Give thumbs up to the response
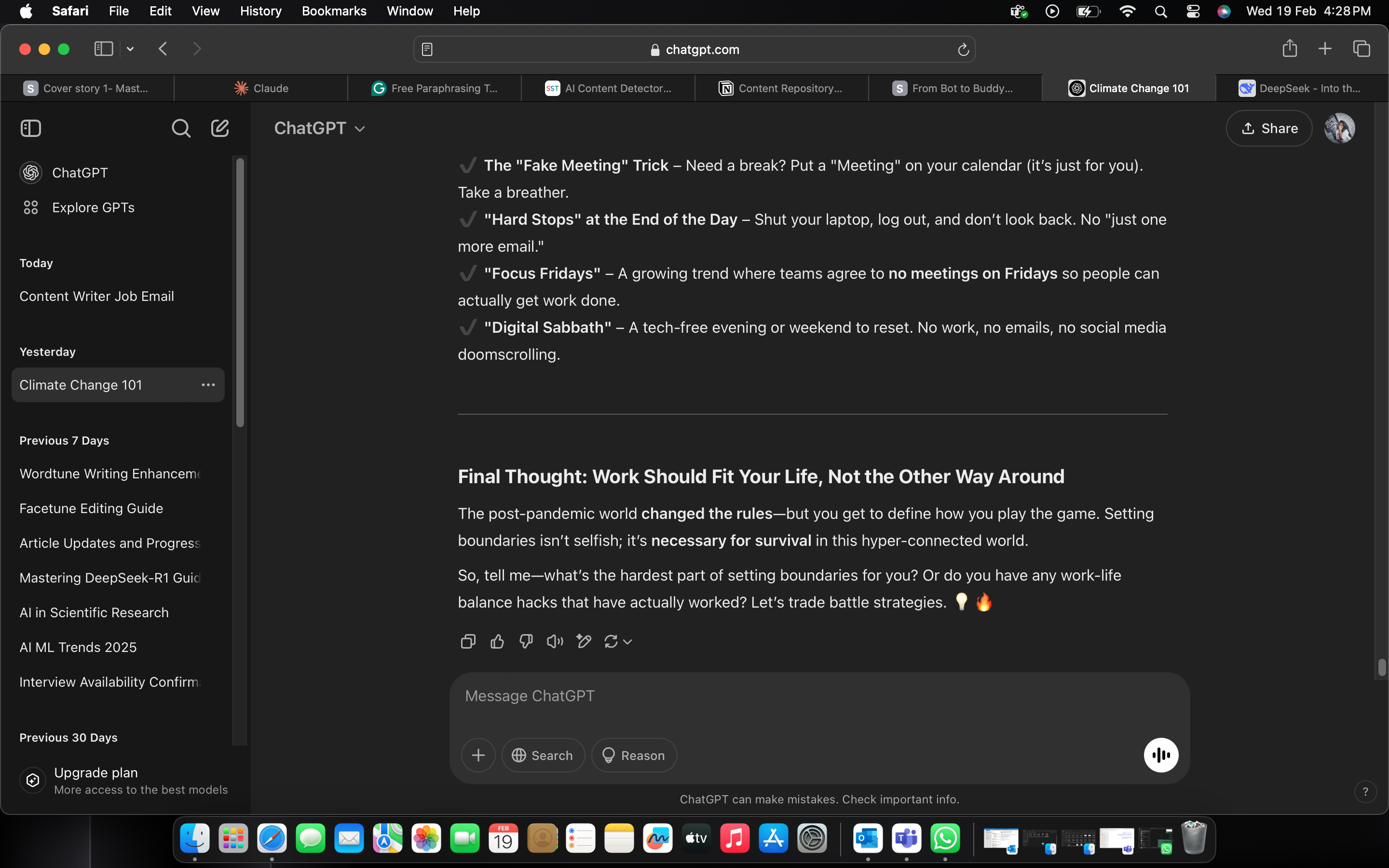1389x868 pixels. click(497, 641)
